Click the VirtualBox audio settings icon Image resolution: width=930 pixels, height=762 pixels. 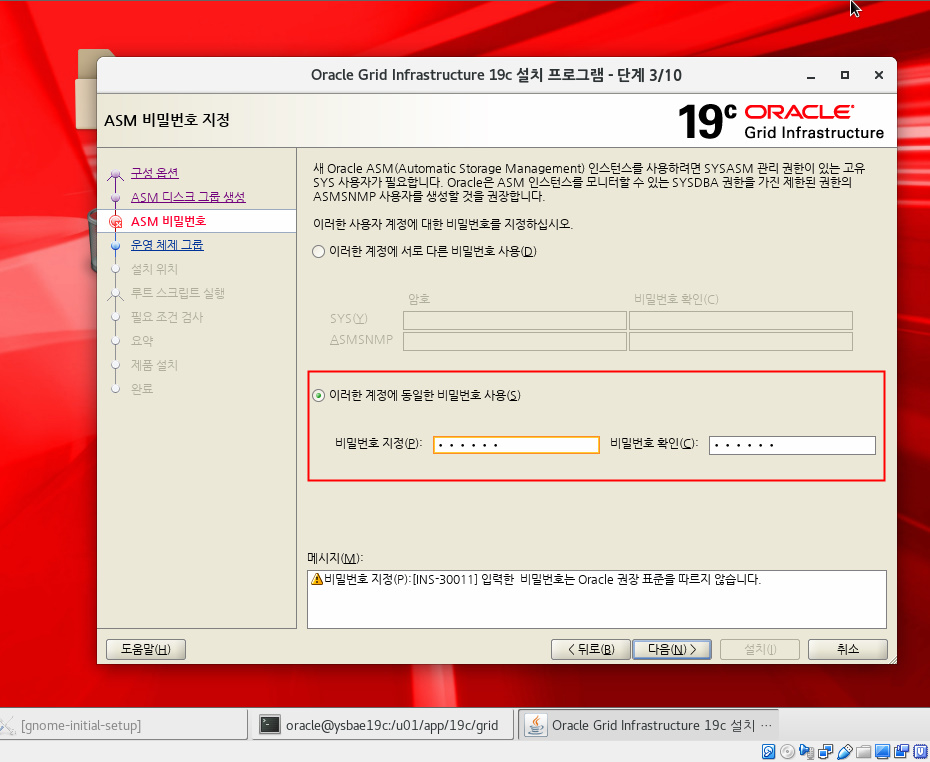(x=807, y=751)
